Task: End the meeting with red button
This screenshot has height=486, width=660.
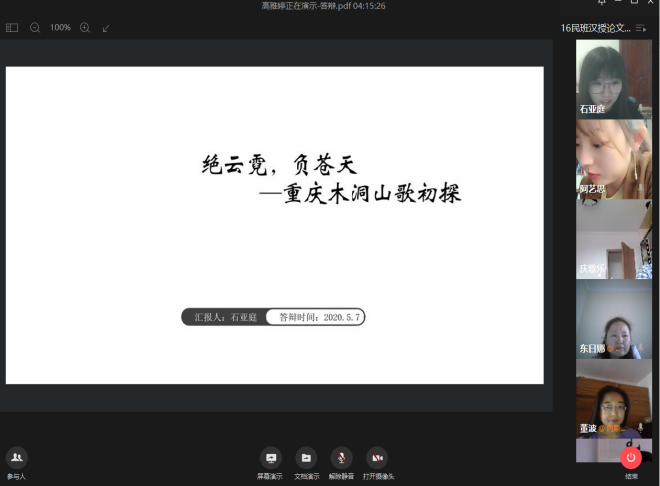Action: click(630, 458)
